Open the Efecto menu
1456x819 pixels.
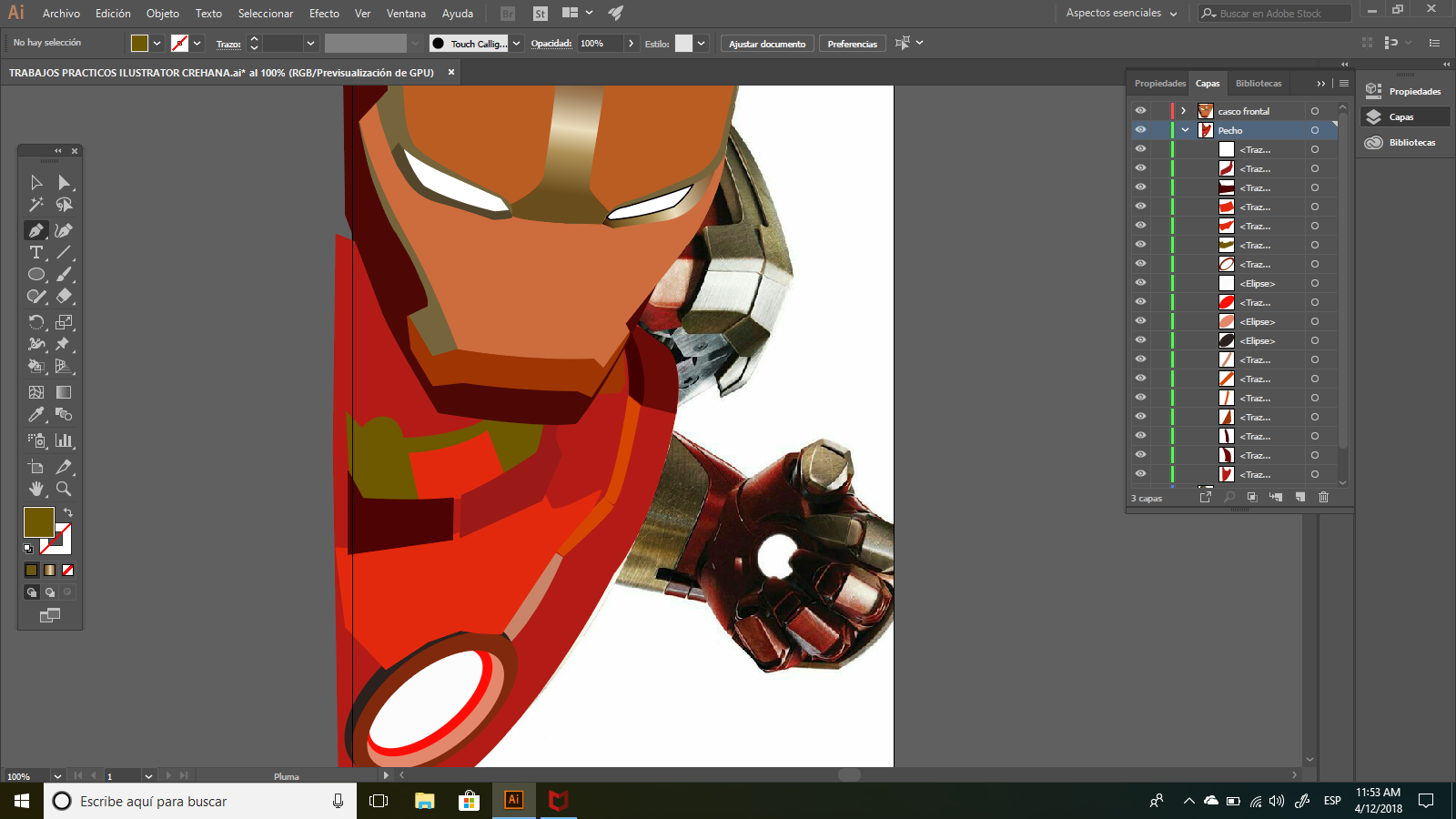coord(324,14)
